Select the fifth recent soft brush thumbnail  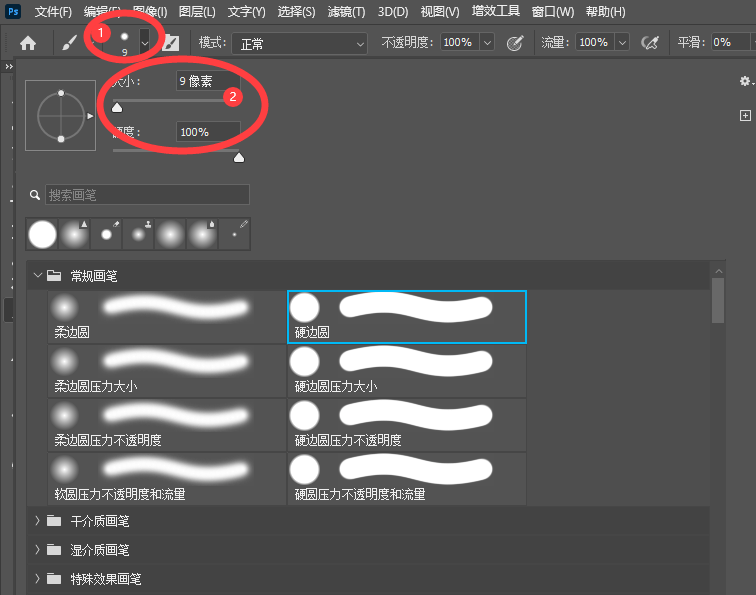coord(170,234)
